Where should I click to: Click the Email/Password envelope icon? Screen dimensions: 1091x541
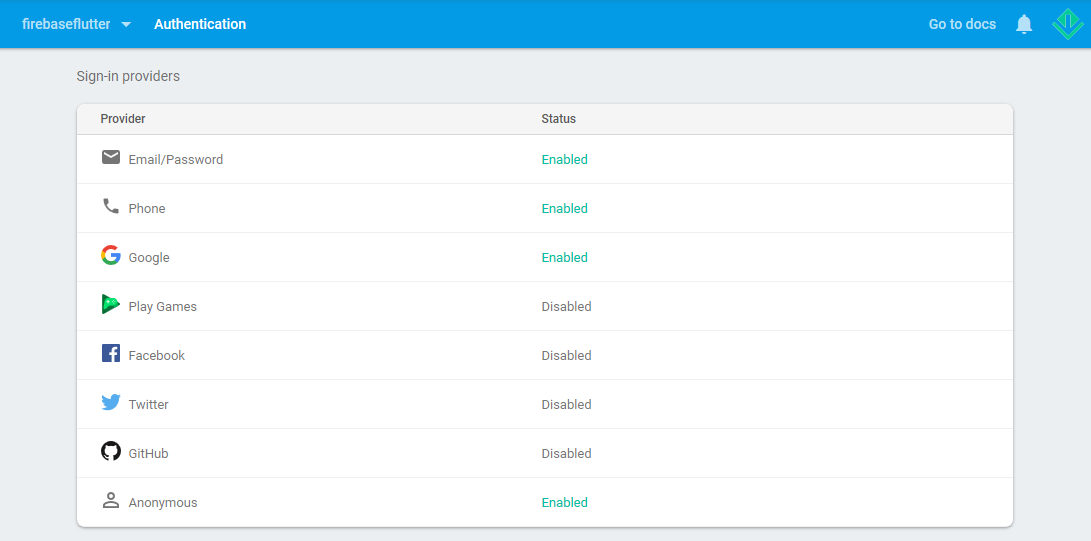[x=111, y=157]
